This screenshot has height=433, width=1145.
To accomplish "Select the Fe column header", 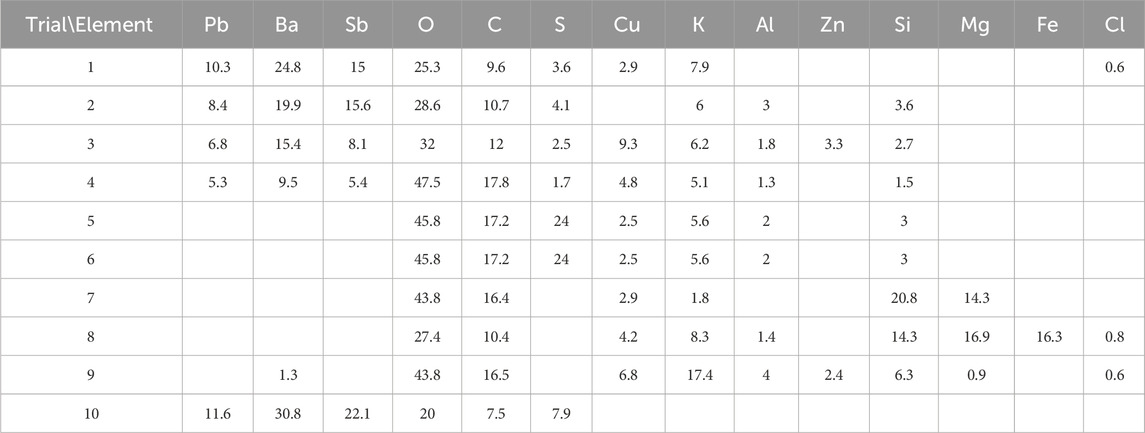I will click(x=1048, y=24).
